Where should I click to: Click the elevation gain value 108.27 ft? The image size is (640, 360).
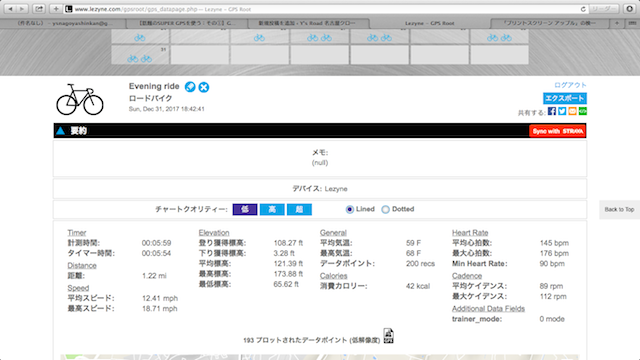[x=288, y=243]
